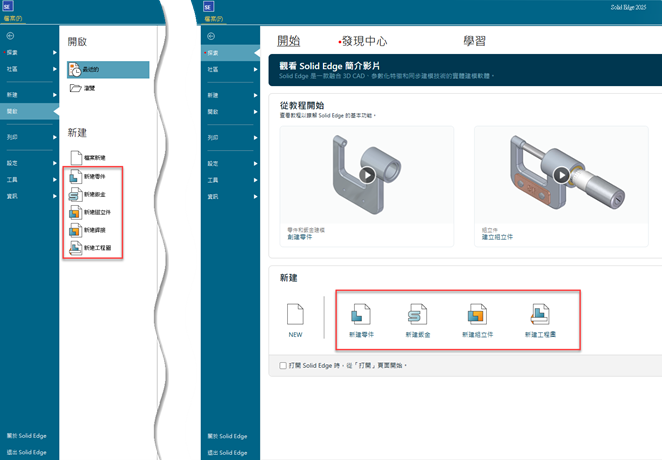Image resolution: width=662 pixels, height=460 pixels.
Task: Switch to 學習 tab on Start page
Action: click(475, 41)
